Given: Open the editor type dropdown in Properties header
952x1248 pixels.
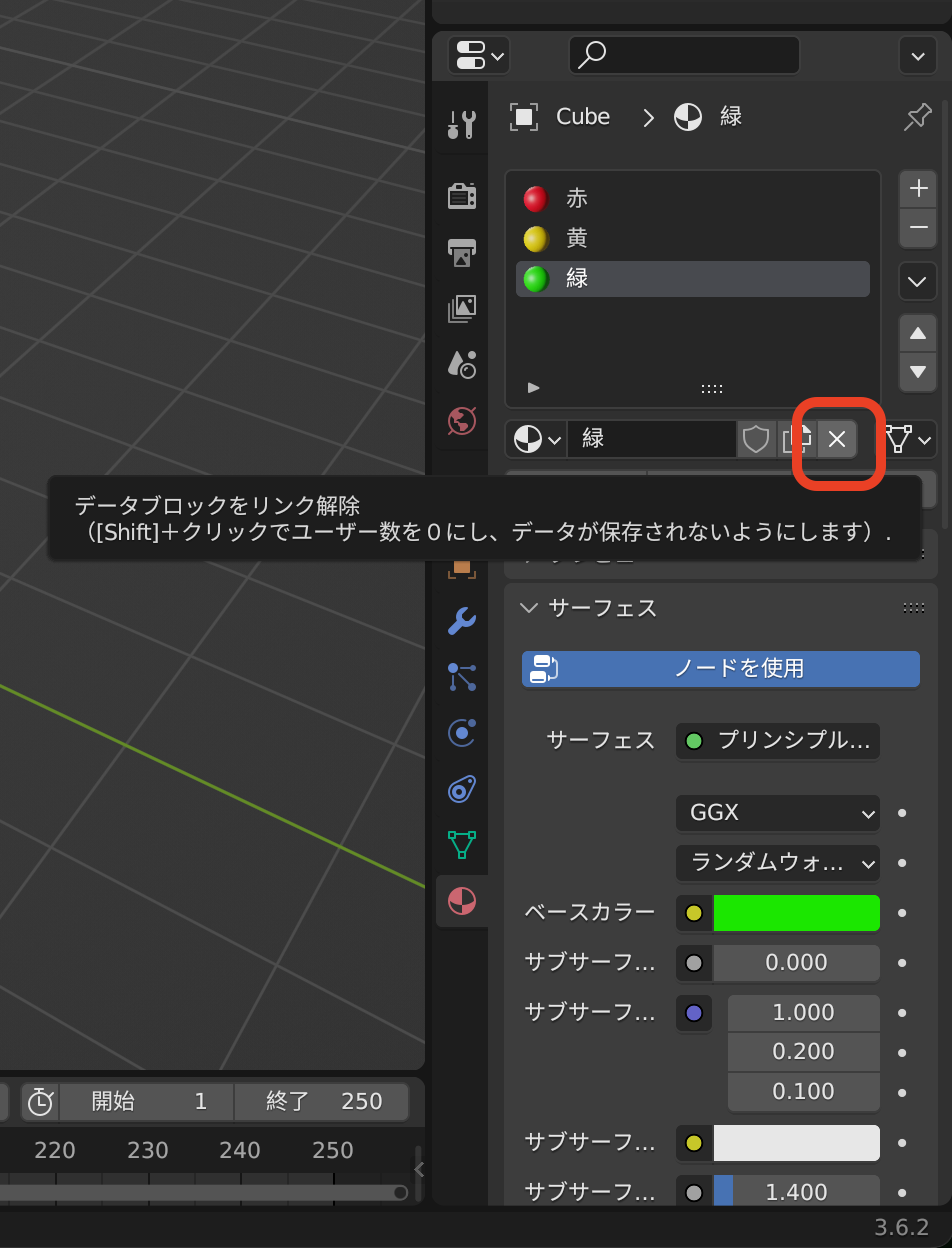Looking at the screenshot, I should [479, 55].
